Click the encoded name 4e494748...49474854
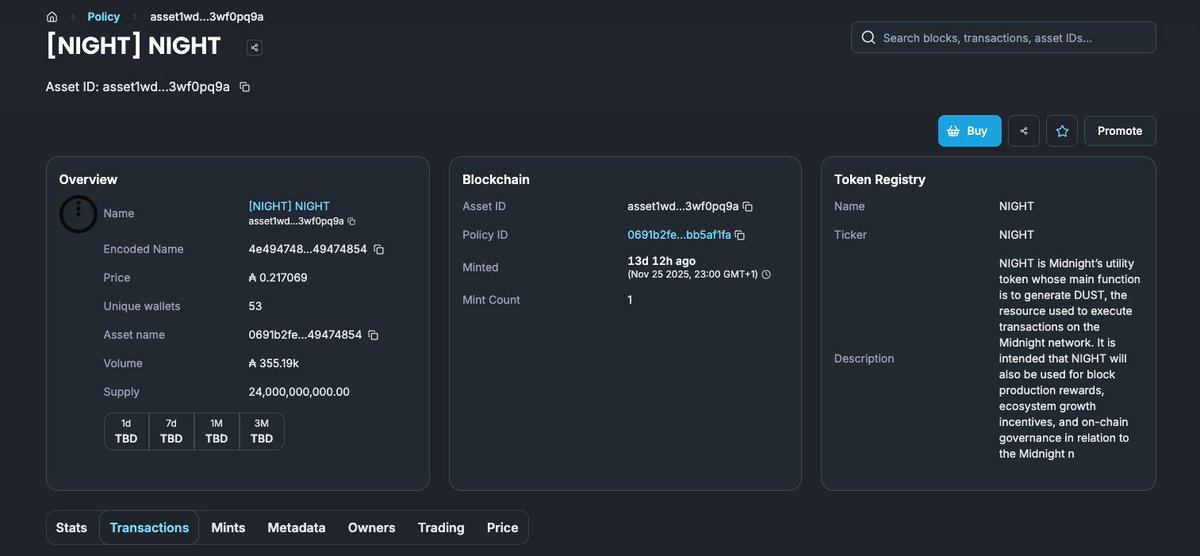 [x=308, y=249]
